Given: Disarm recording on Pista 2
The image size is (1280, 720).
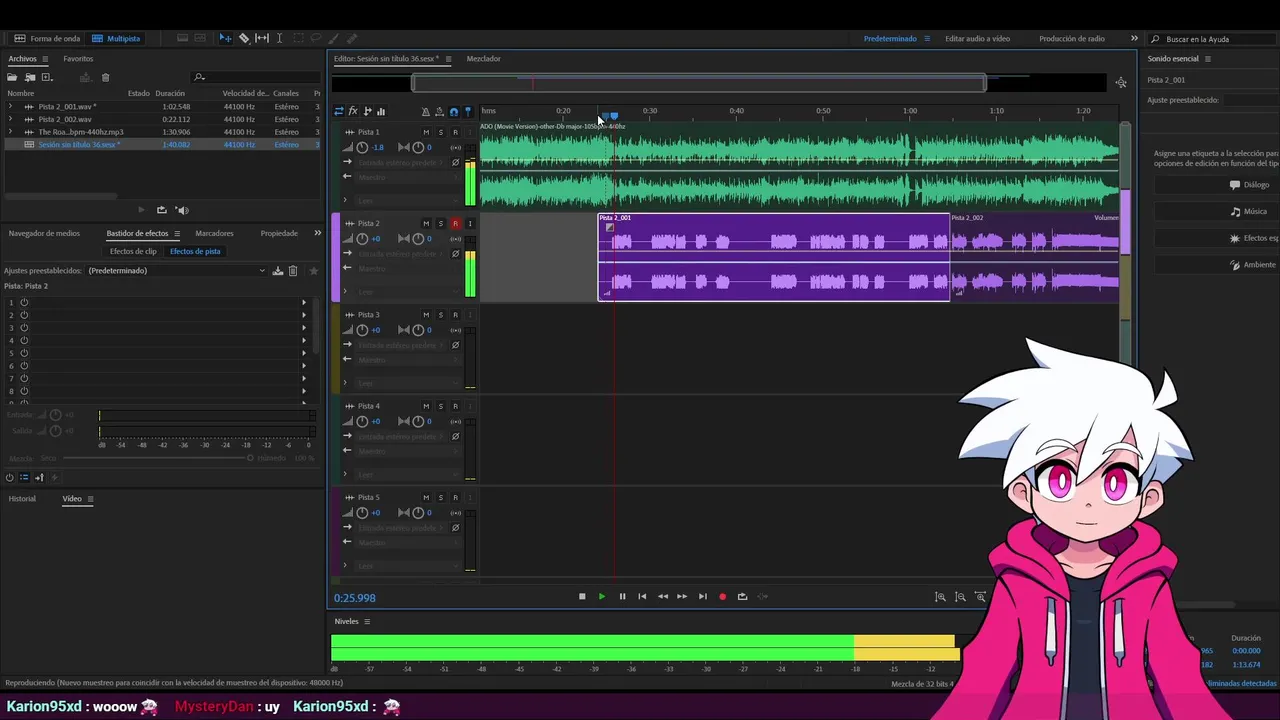Looking at the screenshot, I should tap(455, 224).
